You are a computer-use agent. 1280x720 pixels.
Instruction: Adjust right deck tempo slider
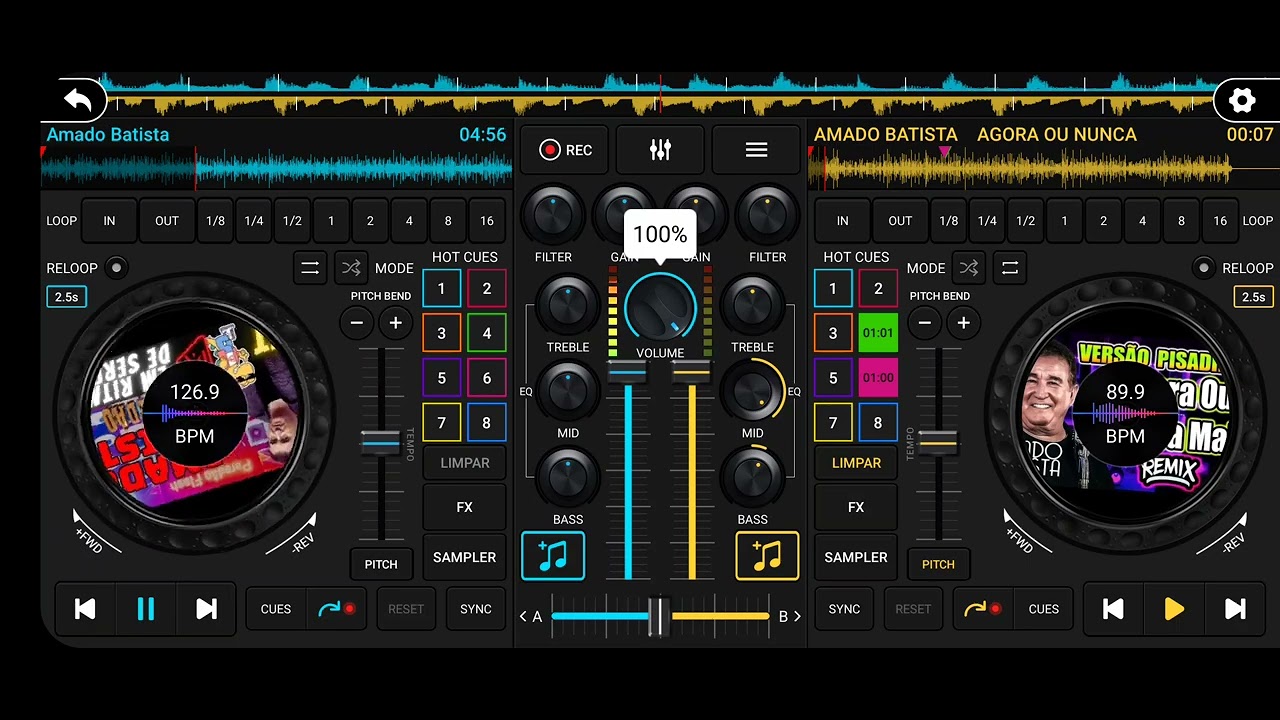pos(938,442)
